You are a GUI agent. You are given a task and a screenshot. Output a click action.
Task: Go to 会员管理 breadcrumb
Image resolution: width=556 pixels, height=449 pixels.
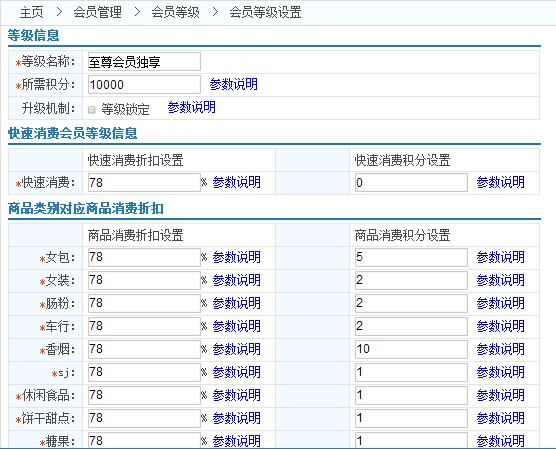pyautogui.click(x=98, y=12)
